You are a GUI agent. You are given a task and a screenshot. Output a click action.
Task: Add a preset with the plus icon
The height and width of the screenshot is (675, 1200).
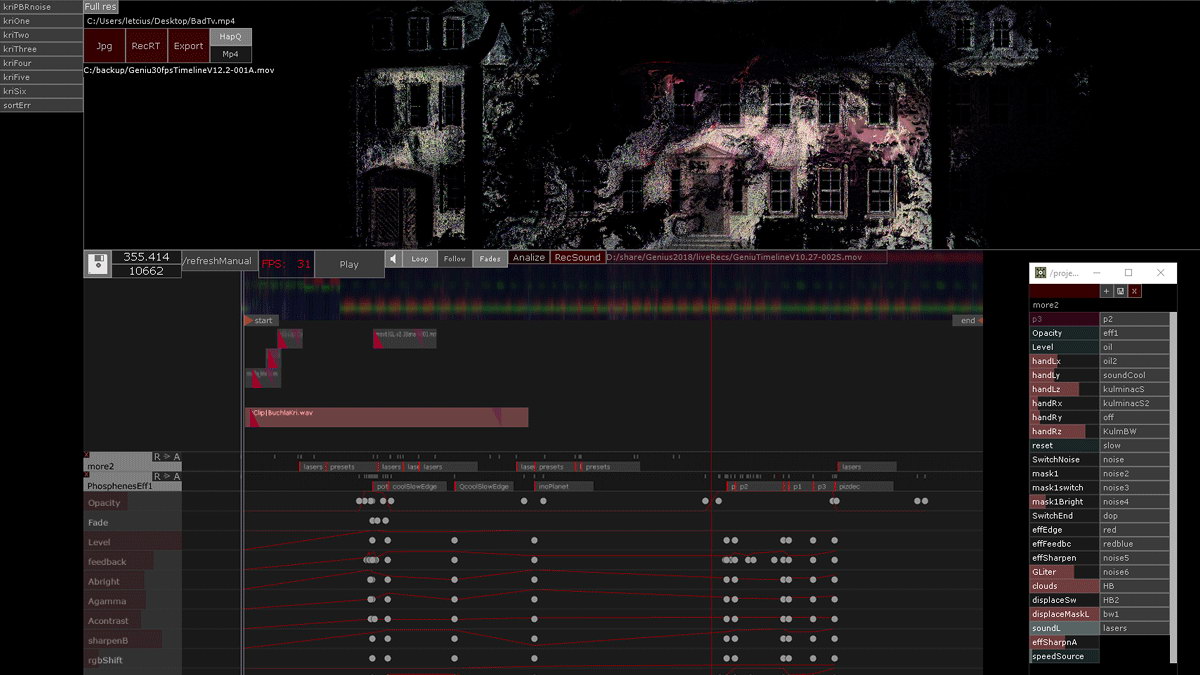click(1106, 291)
